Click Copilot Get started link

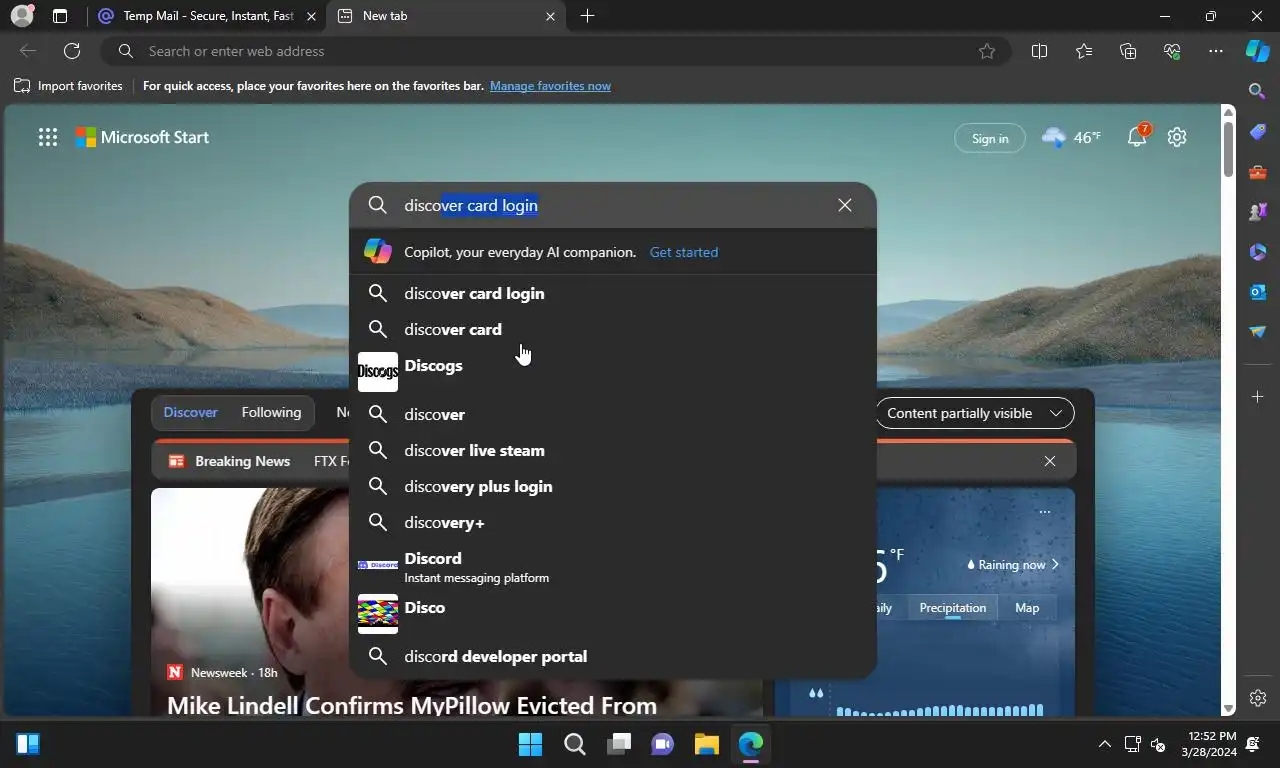click(684, 252)
